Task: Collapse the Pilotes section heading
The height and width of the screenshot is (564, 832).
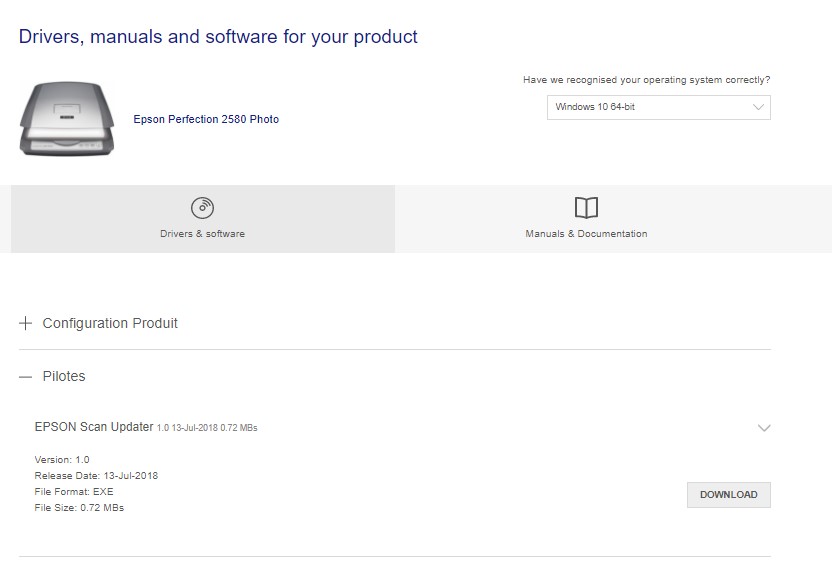Action: (x=64, y=377)
